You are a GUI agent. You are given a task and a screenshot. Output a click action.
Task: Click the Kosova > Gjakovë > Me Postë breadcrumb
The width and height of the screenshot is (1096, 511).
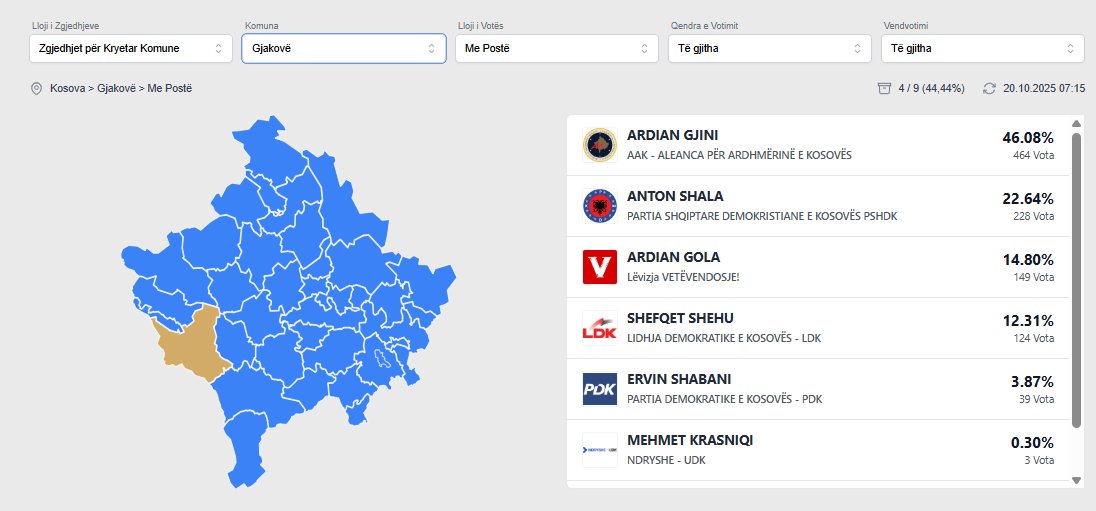tap(120, 89)
